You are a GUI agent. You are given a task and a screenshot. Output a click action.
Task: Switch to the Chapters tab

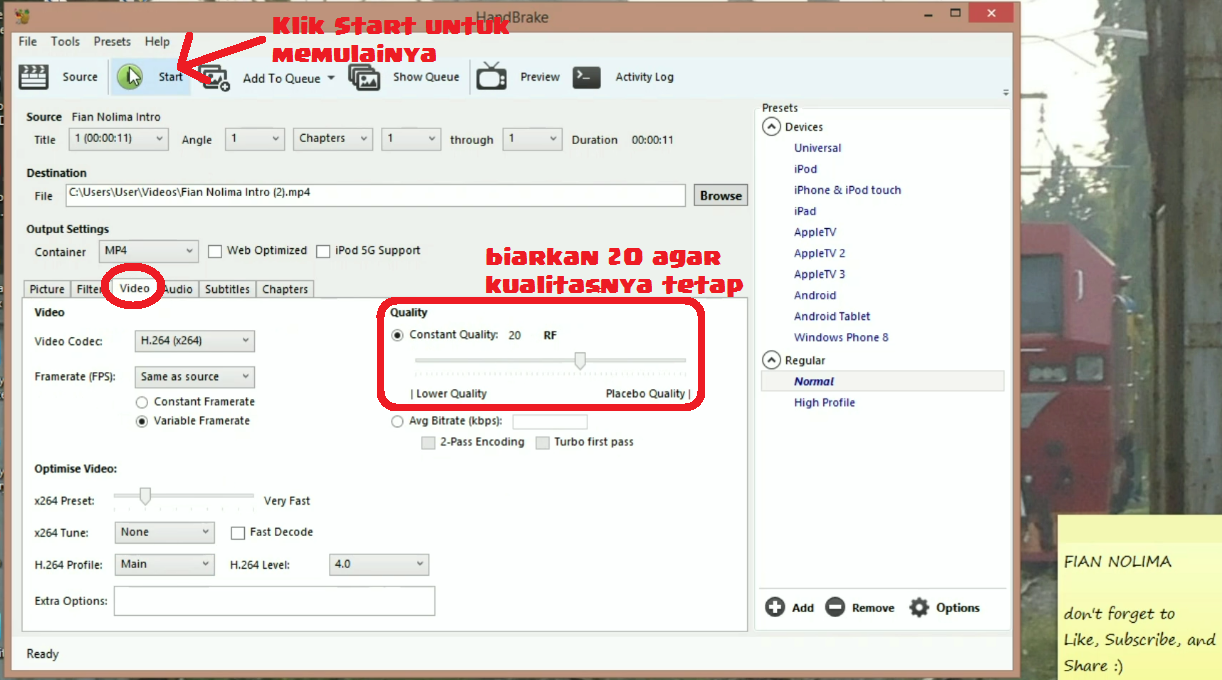pyautogui.click(x=285, y=289)
